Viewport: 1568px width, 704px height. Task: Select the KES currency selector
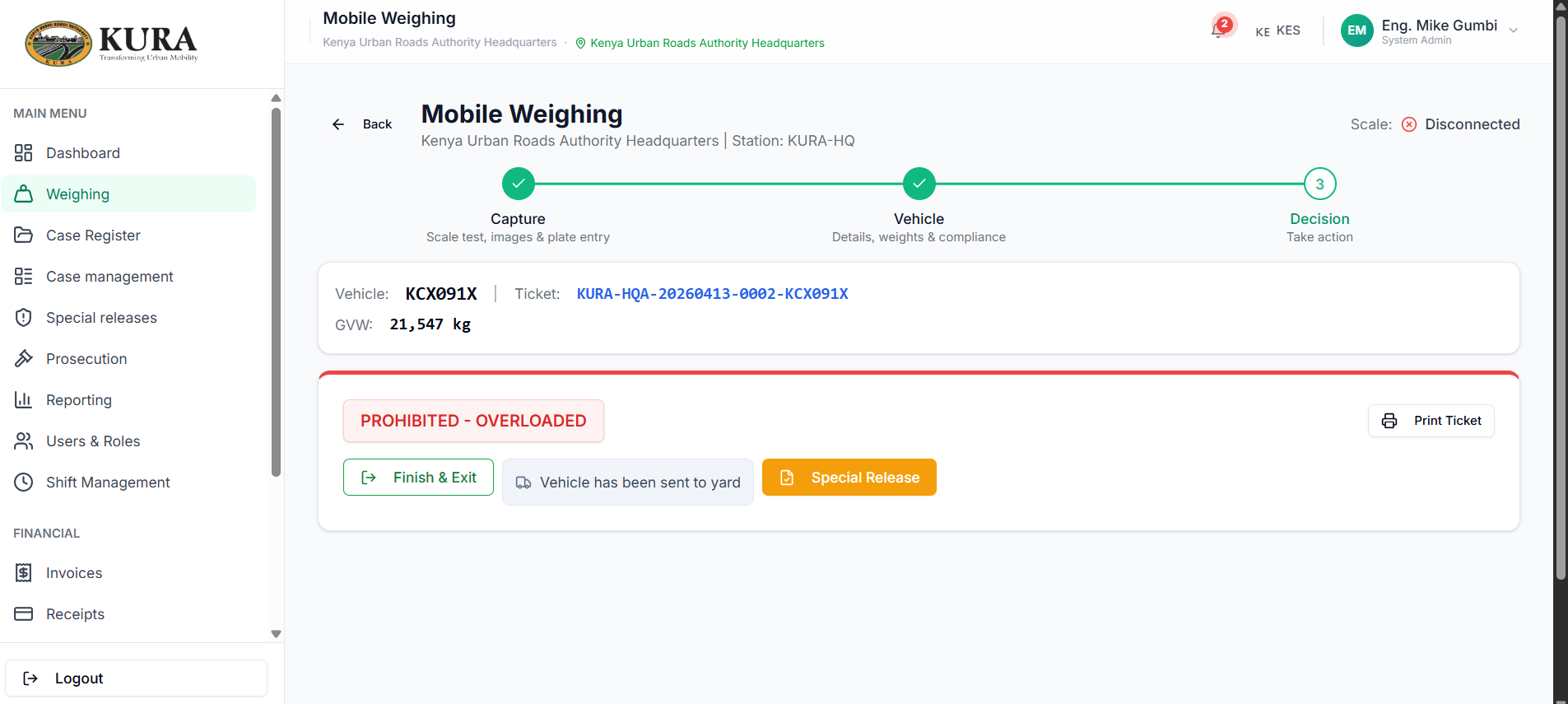(1277, 30)
